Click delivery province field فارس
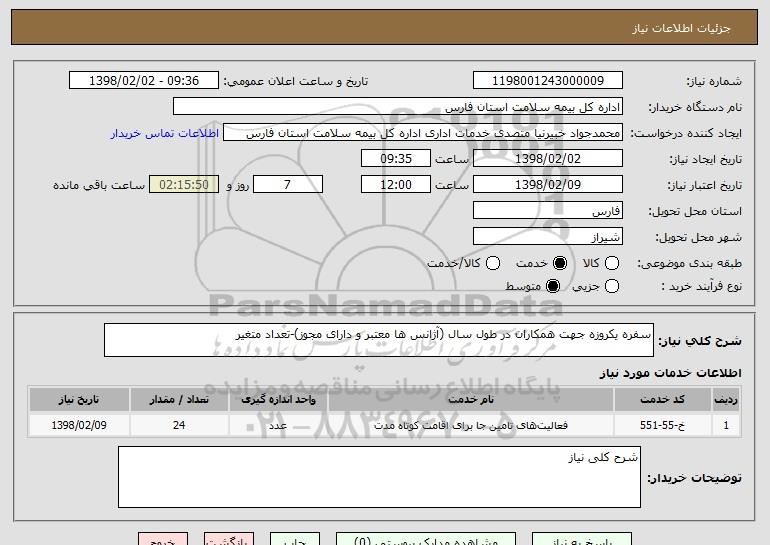The height and width of the screenshot is (545, 770). [x=548, y=211]
